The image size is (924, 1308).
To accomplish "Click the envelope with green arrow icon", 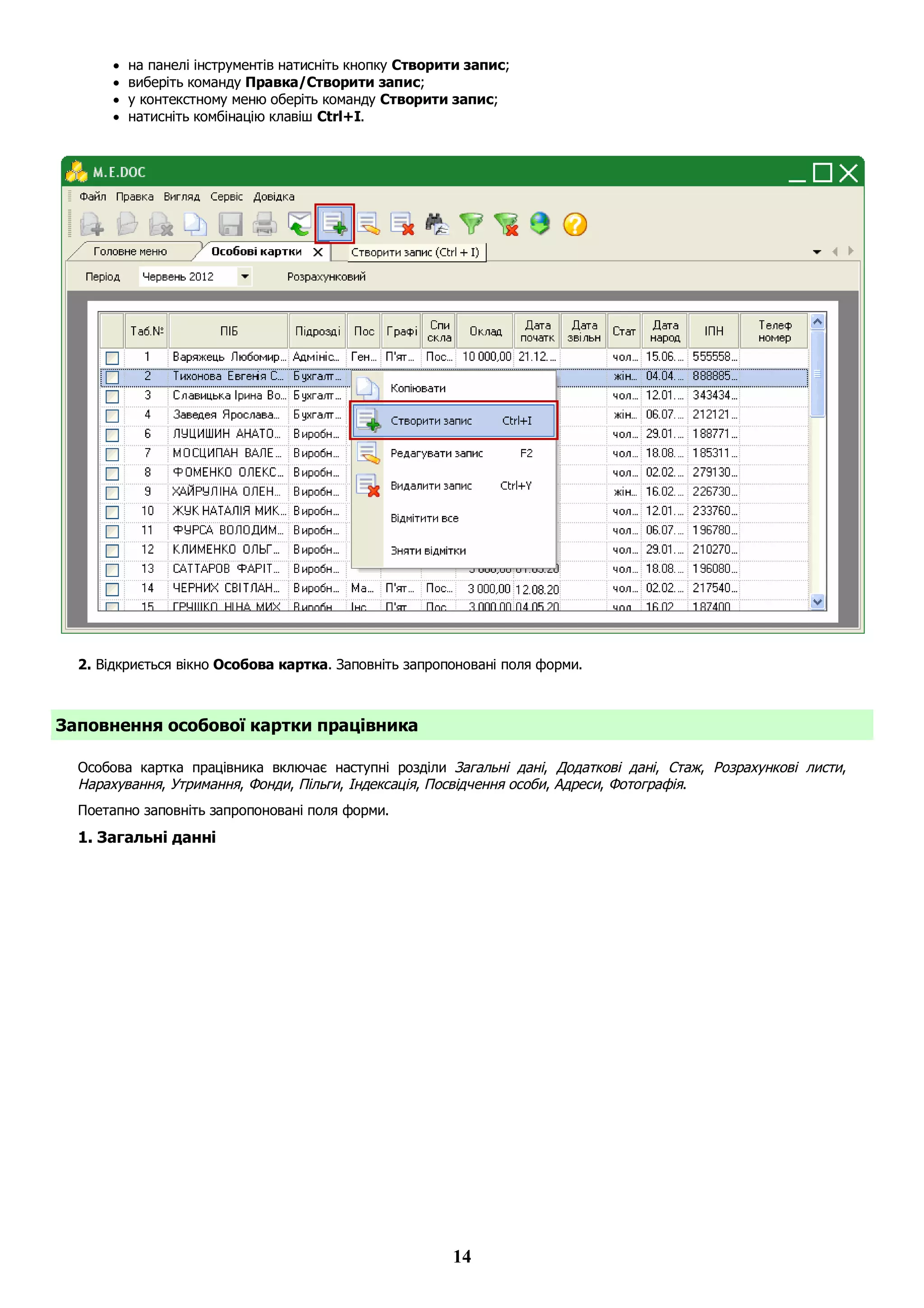I will coord(300,224).
